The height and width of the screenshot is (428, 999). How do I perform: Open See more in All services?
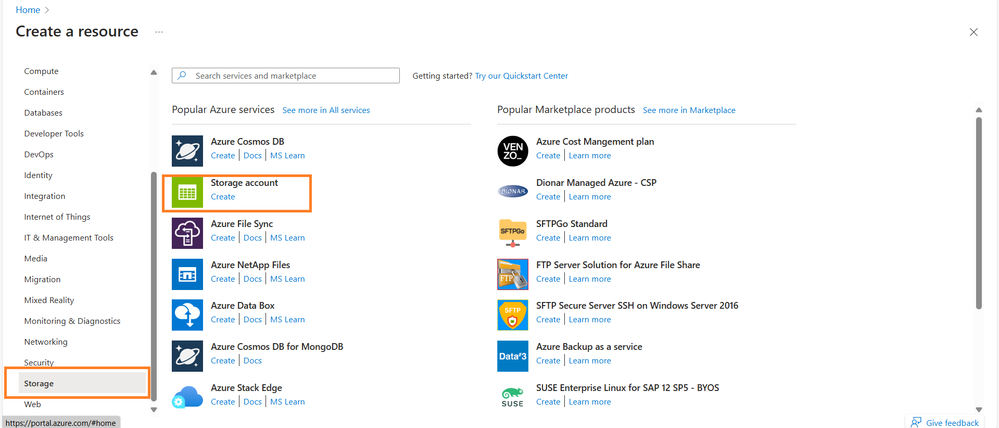[326, 110]
